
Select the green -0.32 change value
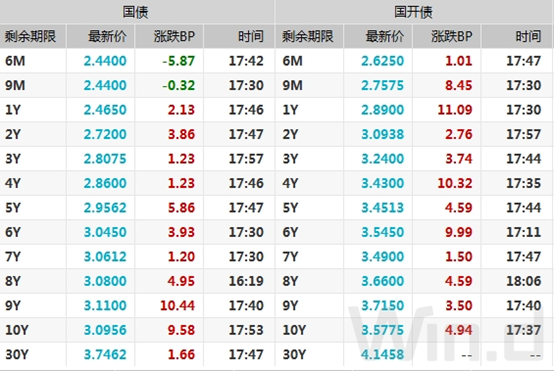point(178,85)
